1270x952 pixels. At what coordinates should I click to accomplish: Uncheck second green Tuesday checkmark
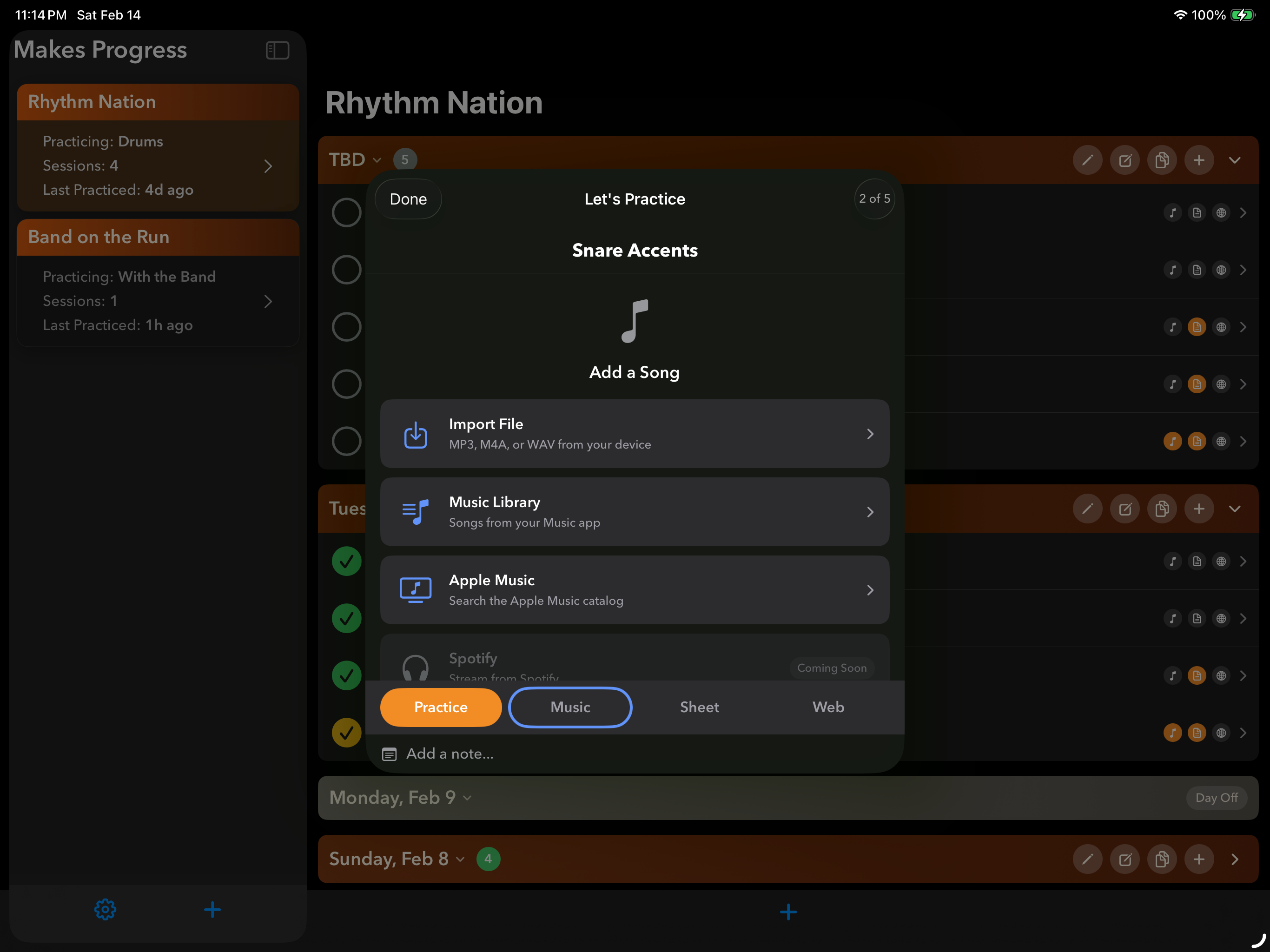(346, 618)
